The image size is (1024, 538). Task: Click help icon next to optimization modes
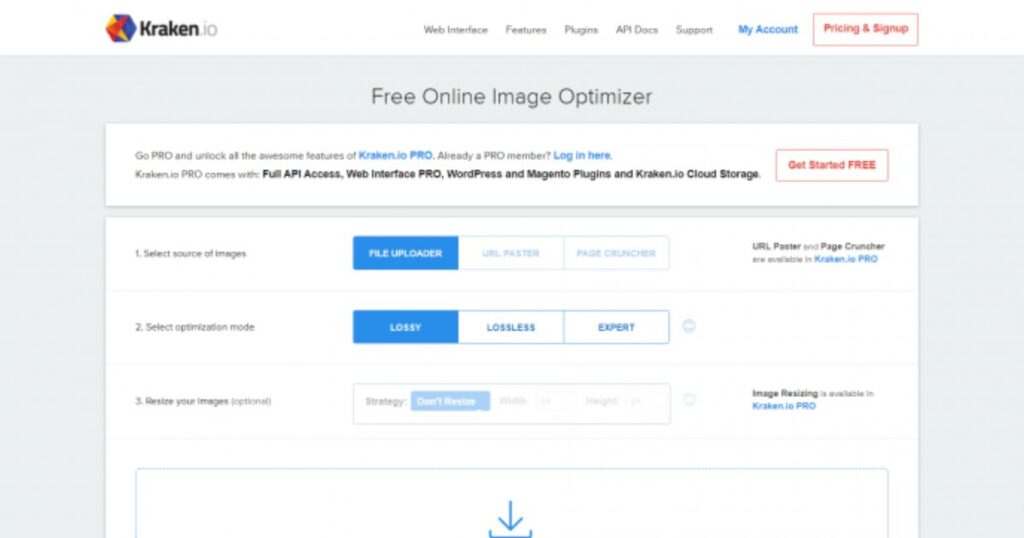[x=688, y=326]
